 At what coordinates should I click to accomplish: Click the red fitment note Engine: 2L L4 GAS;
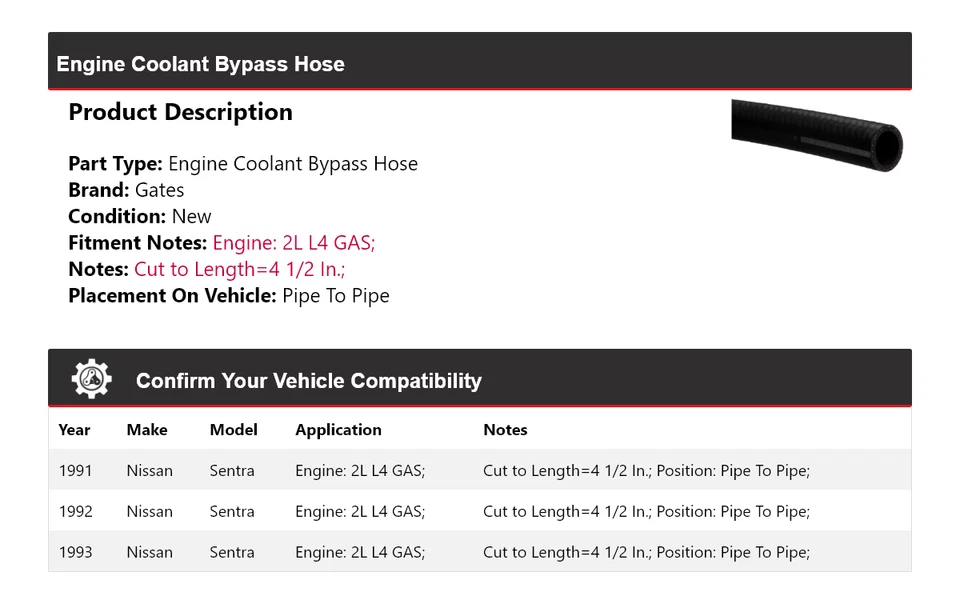tap(293, 243)
